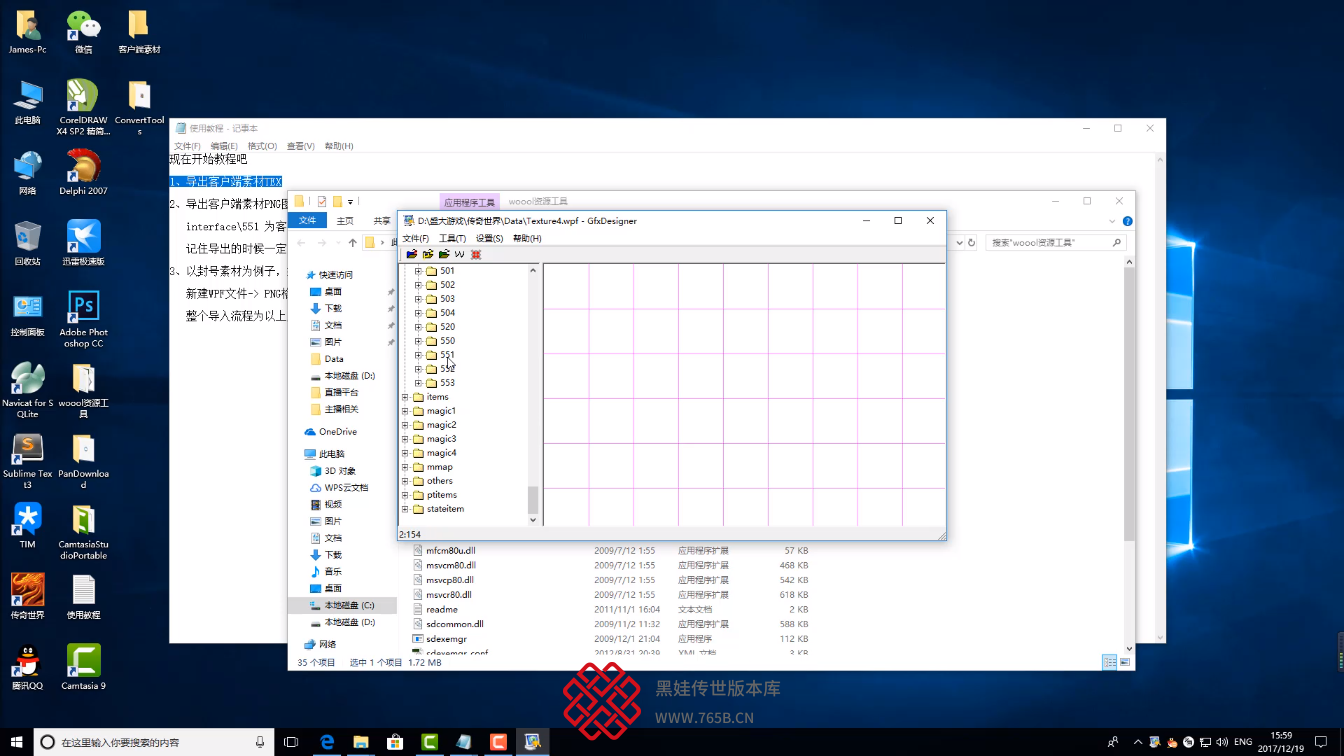The width and height of the screenshot is (1344, 756).
Task: Open the ConvertTools desktop folder
Action: (x=139, y=107)
